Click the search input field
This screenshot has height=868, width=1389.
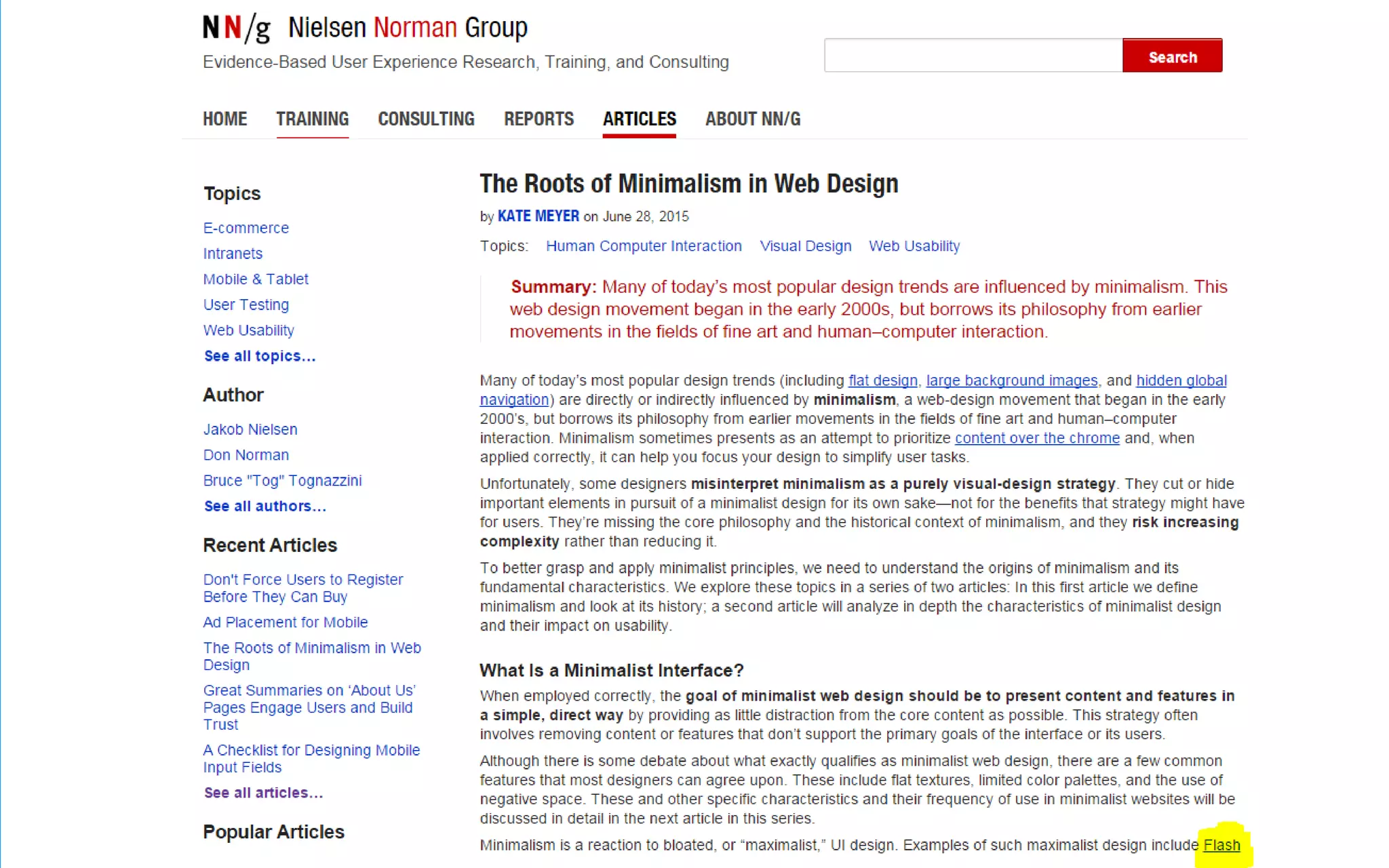click(x=973, y=56)
